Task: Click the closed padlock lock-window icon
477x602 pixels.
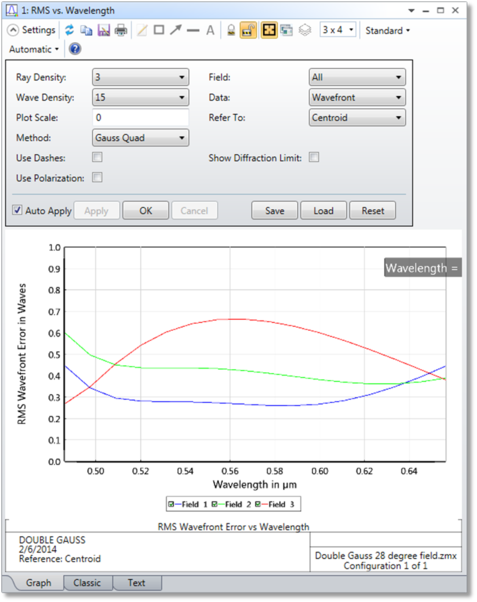Action: pyautogui.click(x=231, y=30)
